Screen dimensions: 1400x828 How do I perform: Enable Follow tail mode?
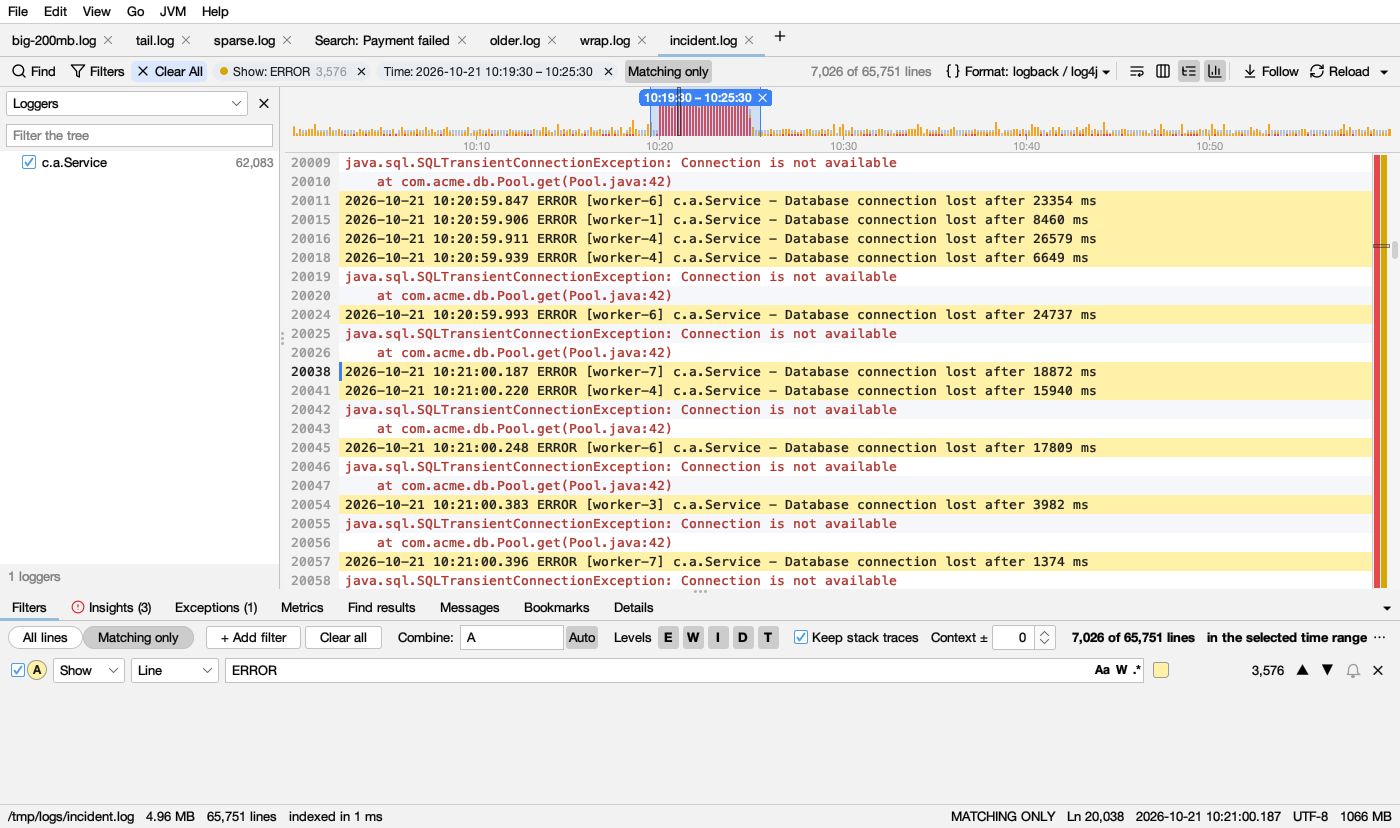[x=1271, y=71]
